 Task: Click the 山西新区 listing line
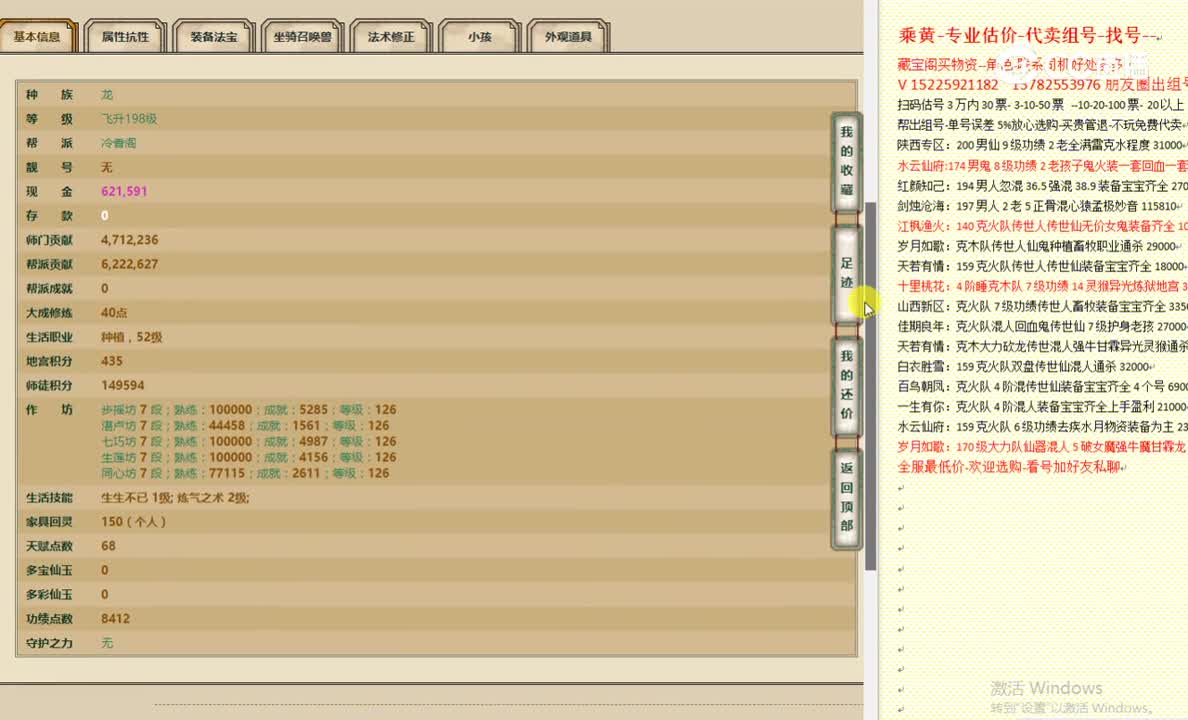[1043, 306]
